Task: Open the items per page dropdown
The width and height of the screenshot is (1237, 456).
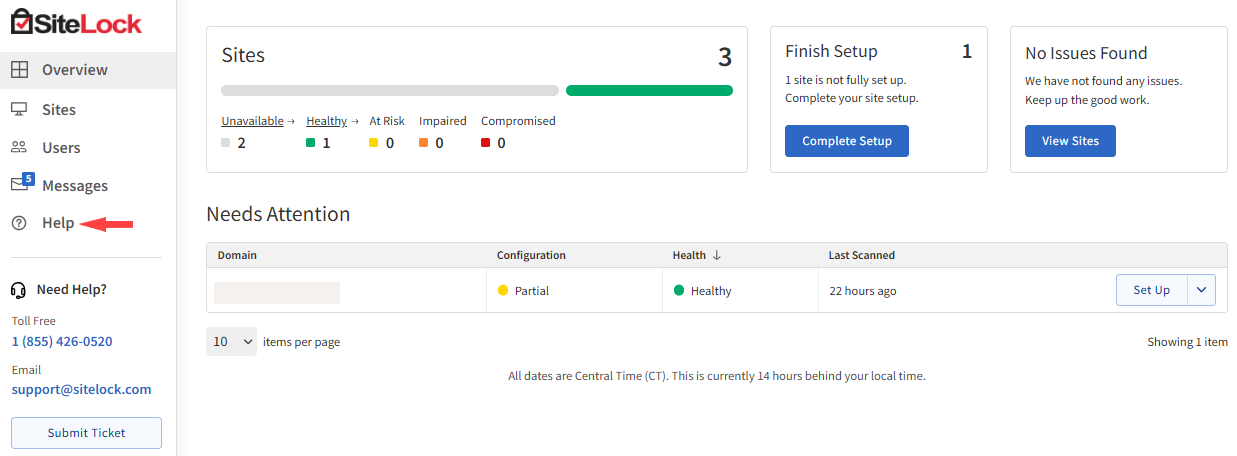Action: 231,342
